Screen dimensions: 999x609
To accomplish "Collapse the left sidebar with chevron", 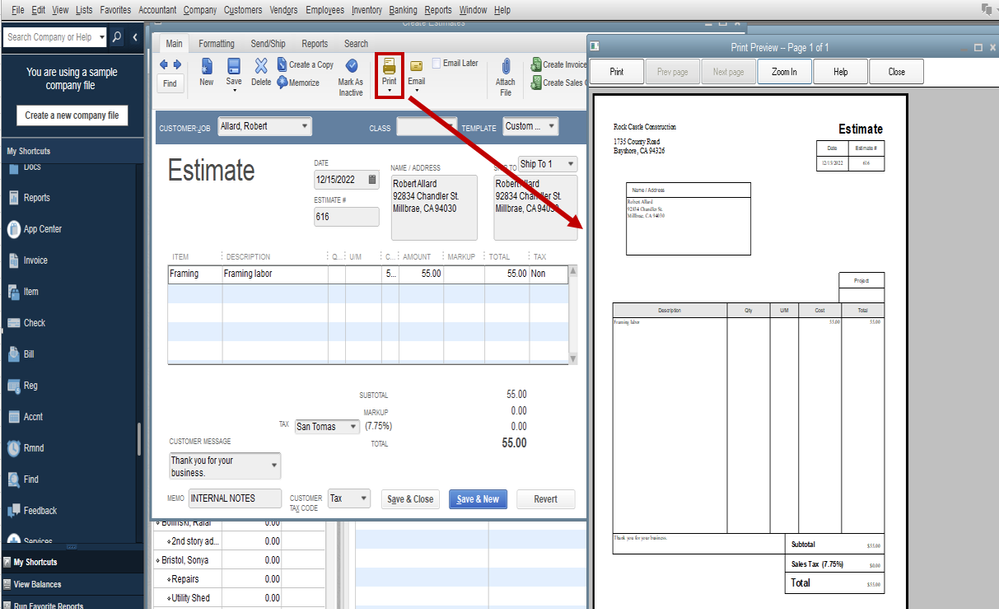I will [x=135, y=37].
